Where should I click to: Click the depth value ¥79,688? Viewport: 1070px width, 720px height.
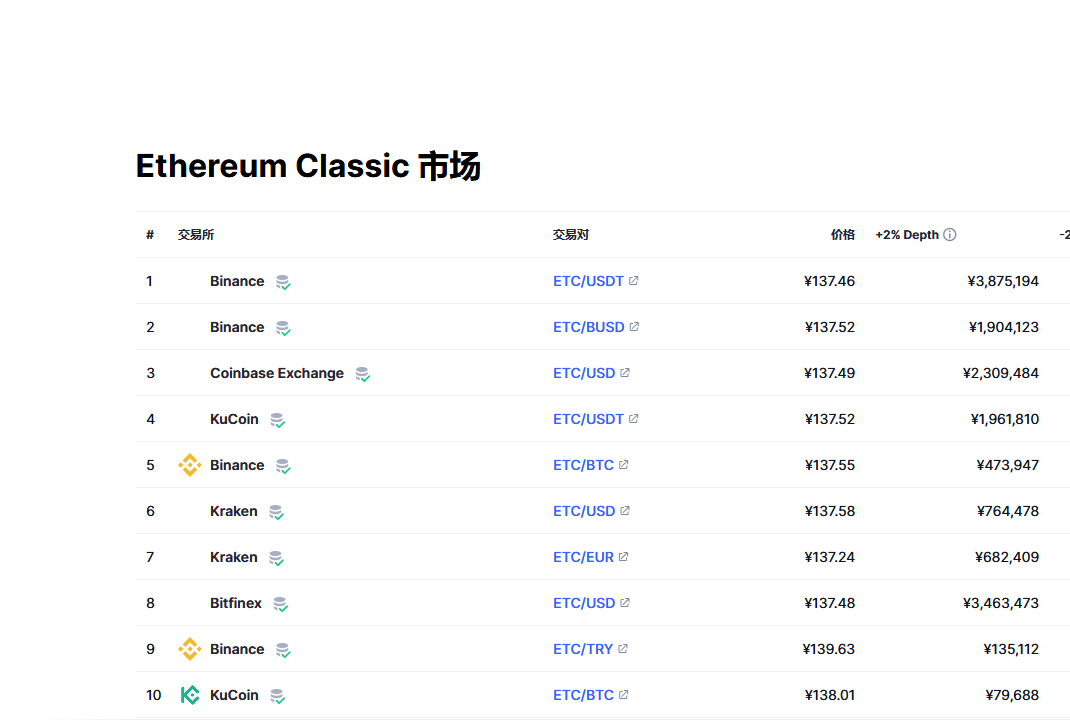pos(1012,695)
